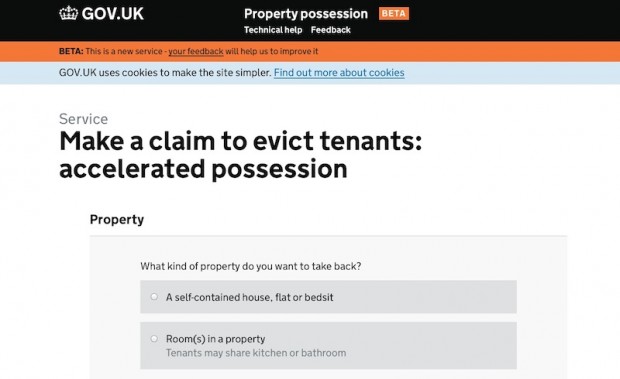Click the grey Service caption text
This screenshot has height=379, width=620.
point(83,119)
